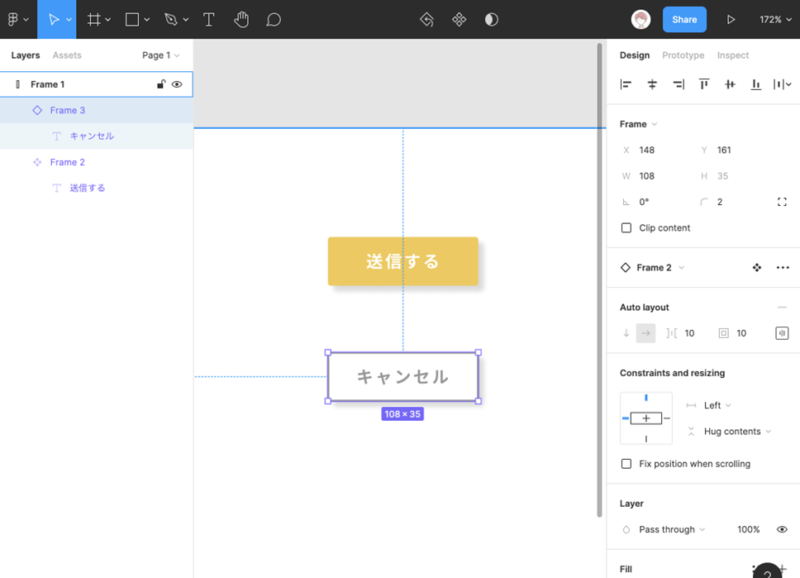Select the Comment tool
800x578 pixels.
click(x=273, y=19)
